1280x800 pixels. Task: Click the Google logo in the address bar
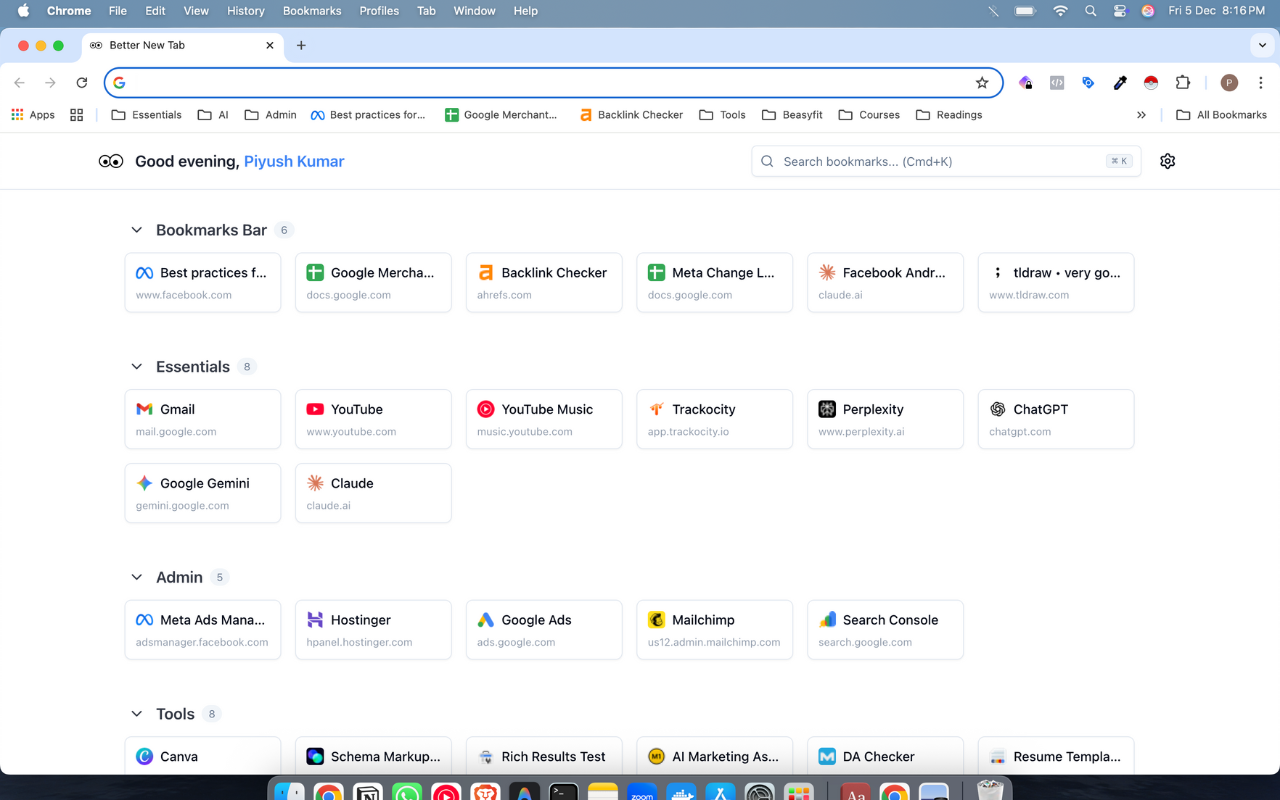(119, 82)
